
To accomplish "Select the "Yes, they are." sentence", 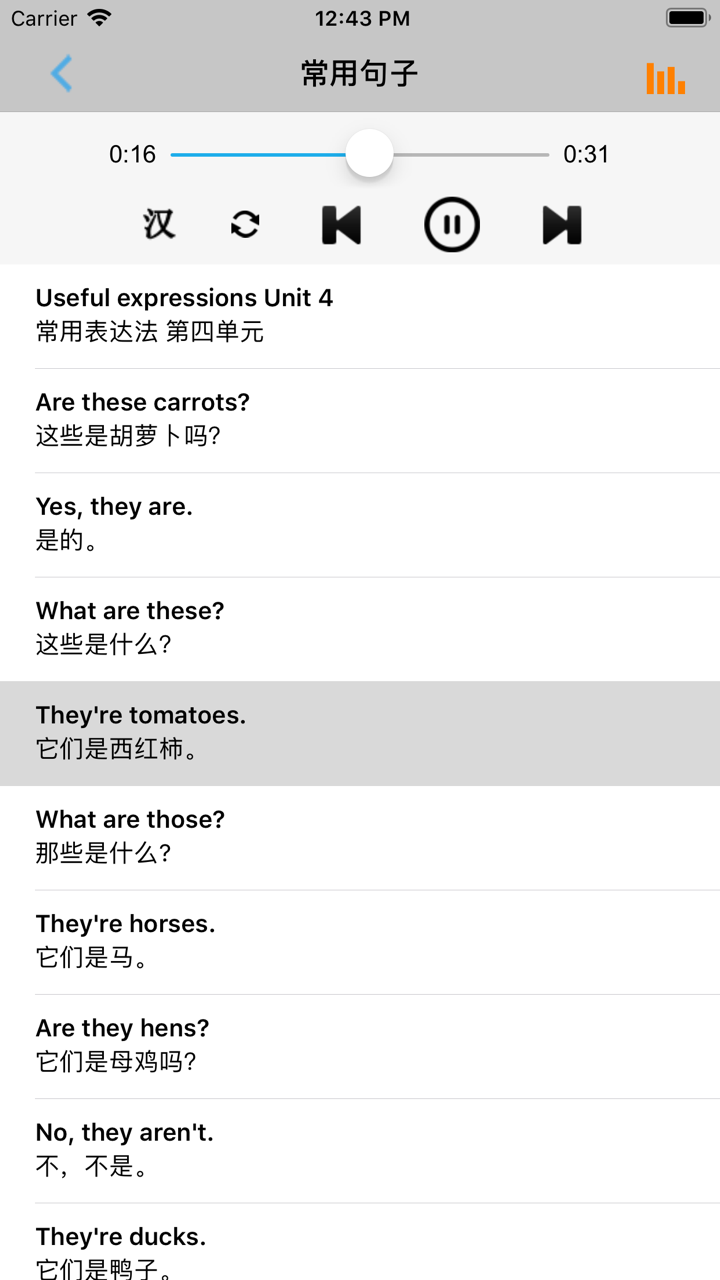I will [x=360, y=523].
